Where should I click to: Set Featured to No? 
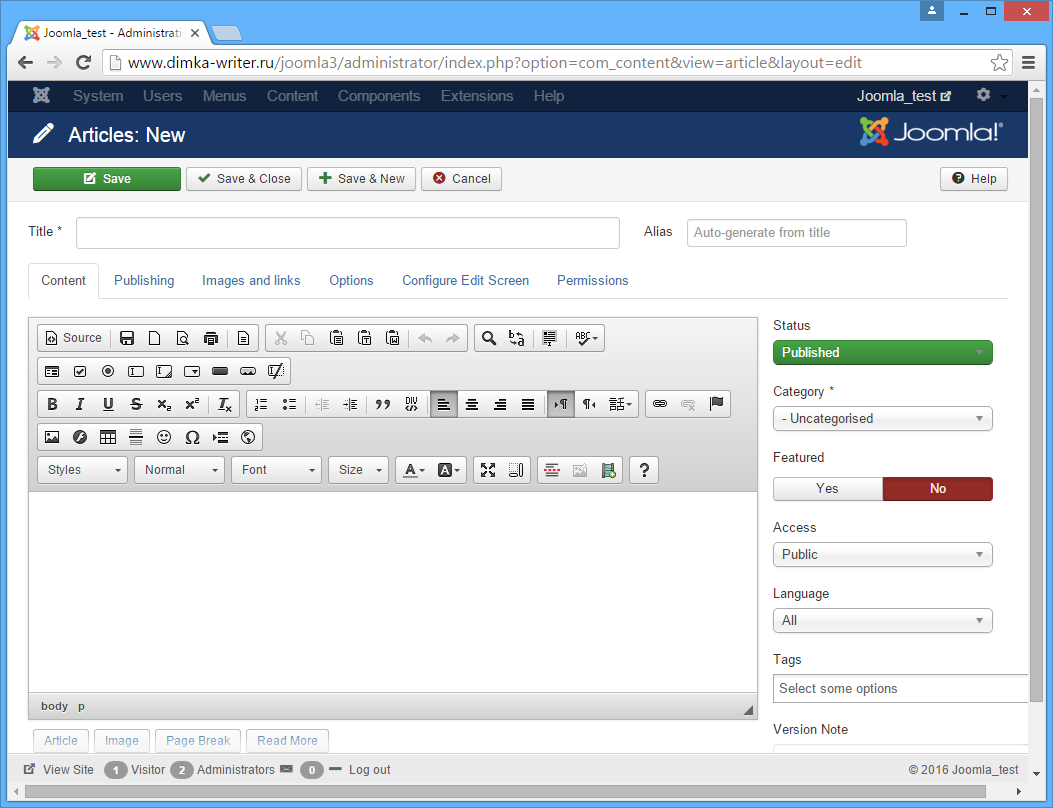tap(937, 489)
